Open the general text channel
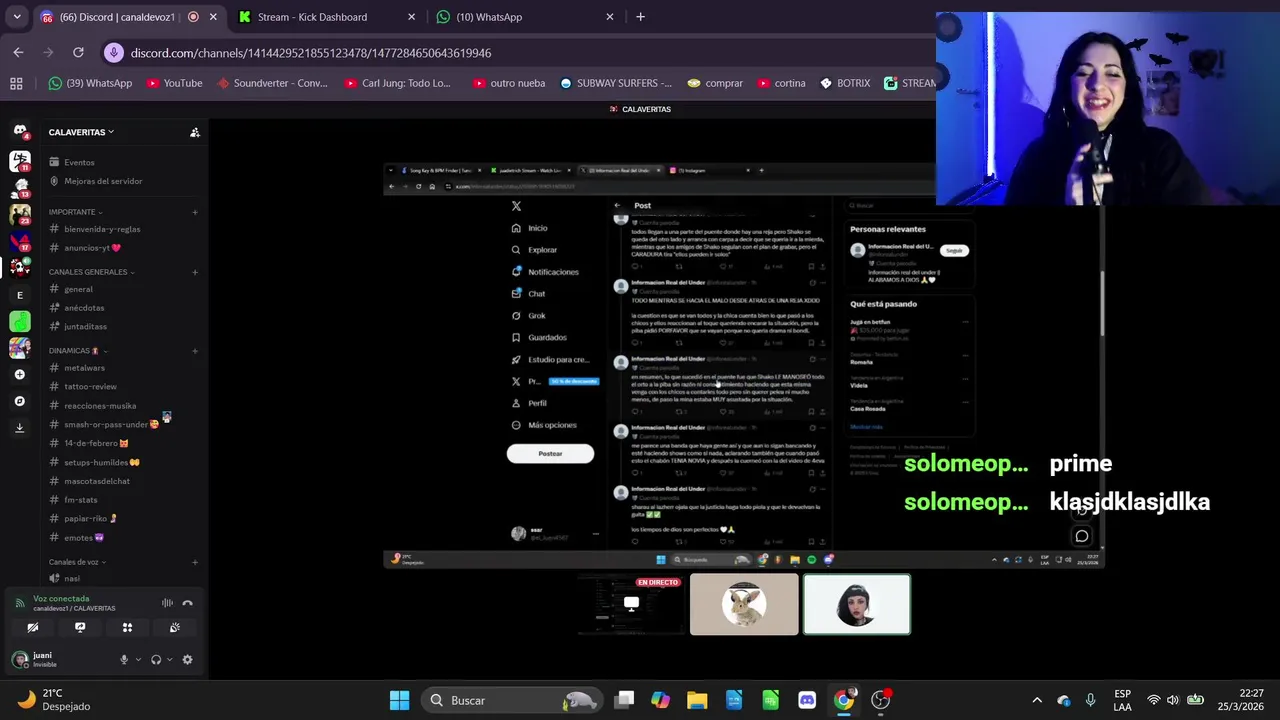The height and width of the screenshot is (720, 1280). [78, 289]
